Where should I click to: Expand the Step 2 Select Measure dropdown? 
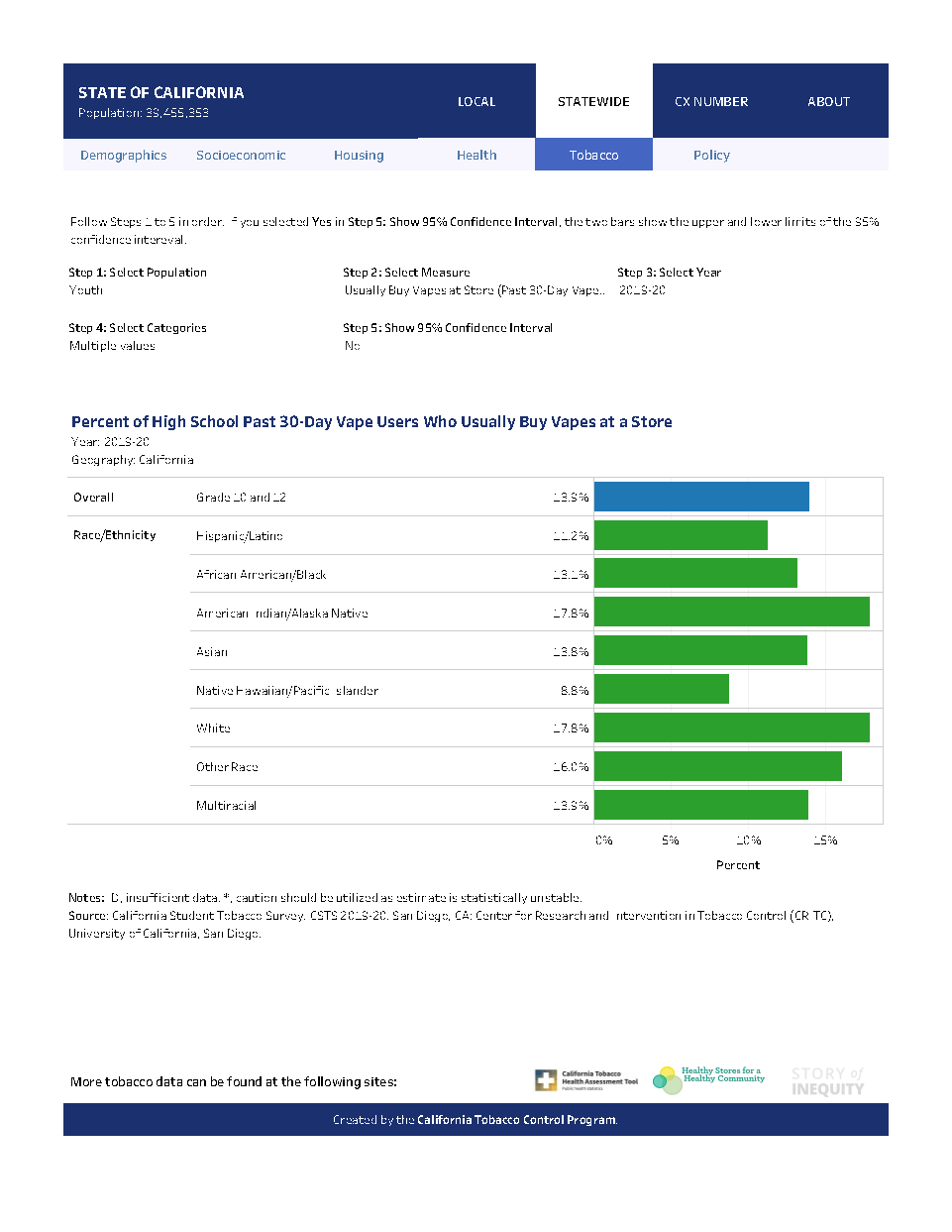pos(475,290)
